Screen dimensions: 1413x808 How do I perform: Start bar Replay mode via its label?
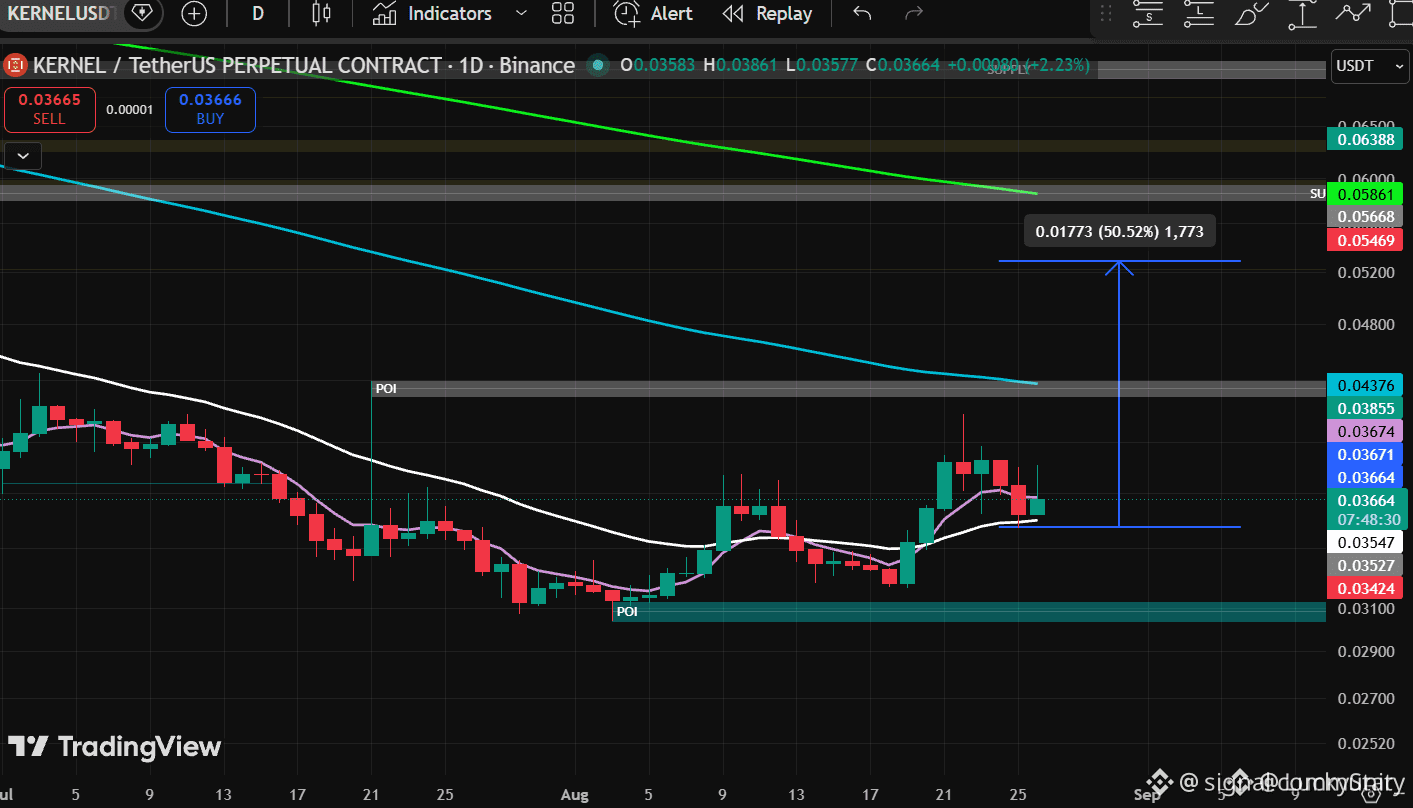[784, 14]
